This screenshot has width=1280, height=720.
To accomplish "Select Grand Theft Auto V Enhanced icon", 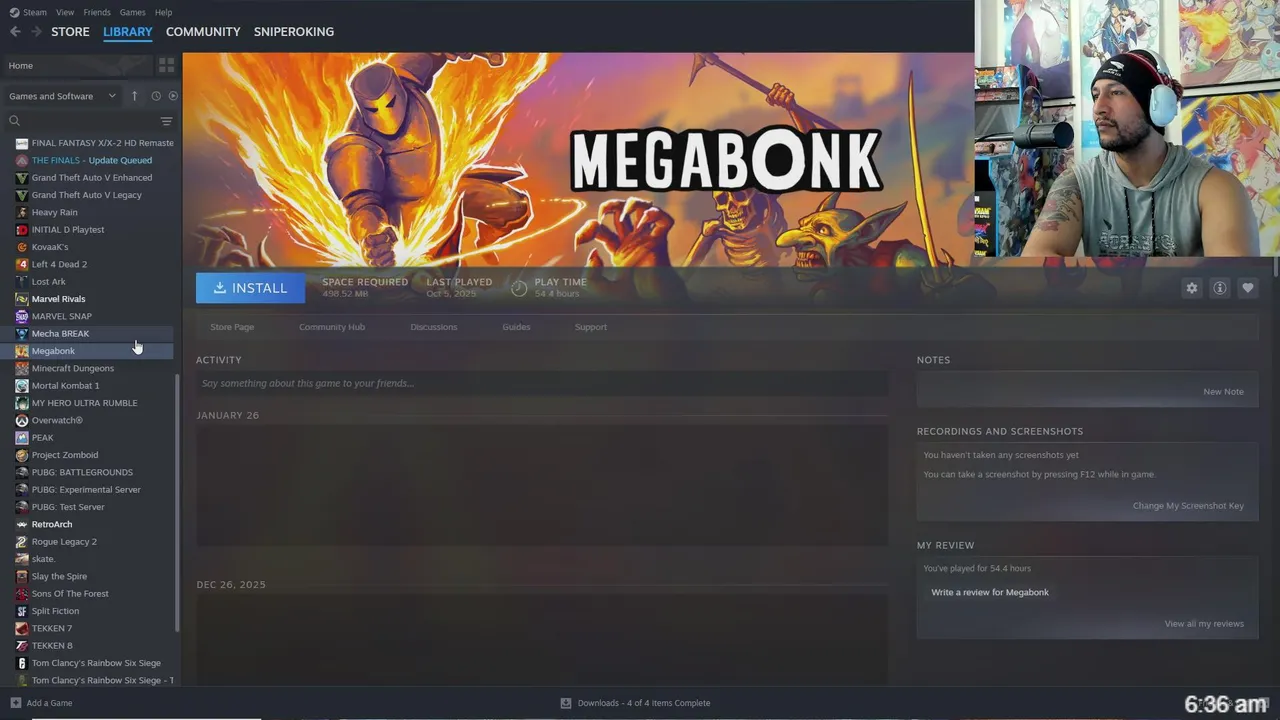I will [22, 178].
